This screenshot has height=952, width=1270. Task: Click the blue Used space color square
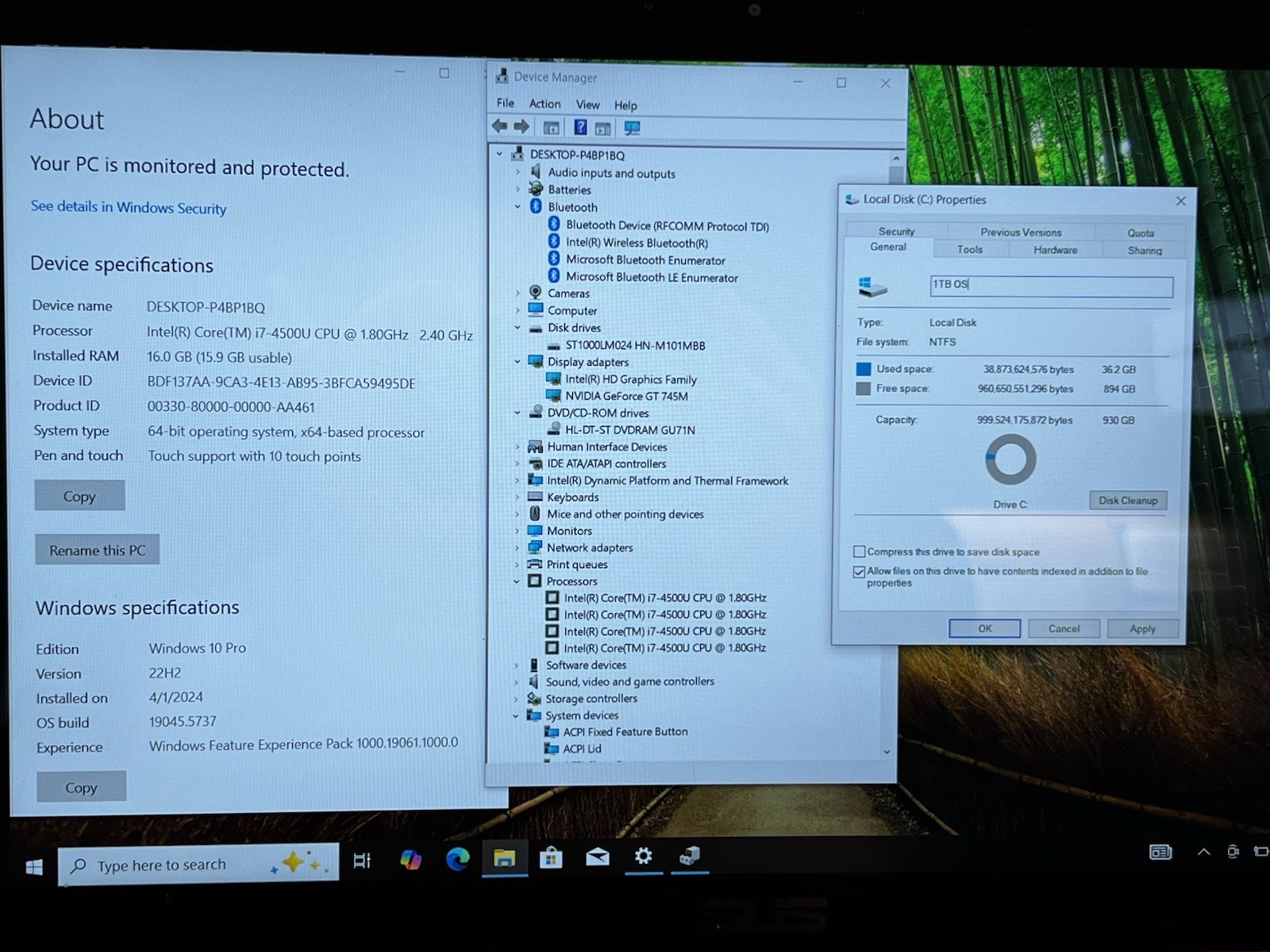pyautogui.click(x=863, y=369)
